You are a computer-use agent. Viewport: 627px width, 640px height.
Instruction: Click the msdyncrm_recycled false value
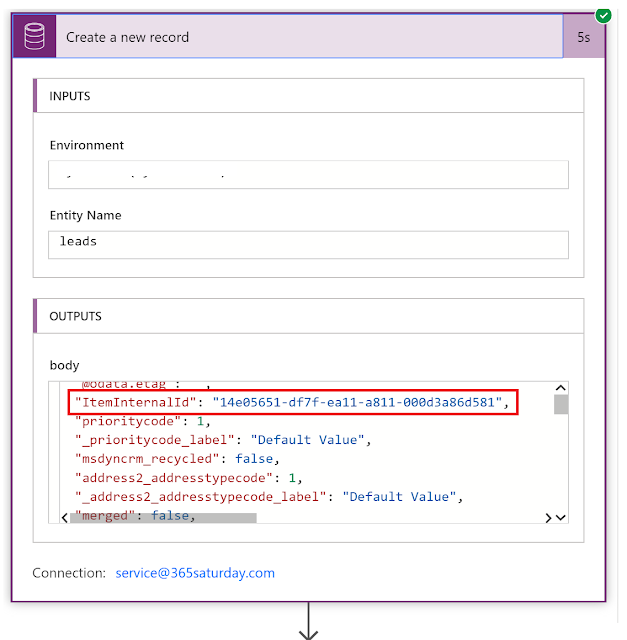tap(254, 459)
